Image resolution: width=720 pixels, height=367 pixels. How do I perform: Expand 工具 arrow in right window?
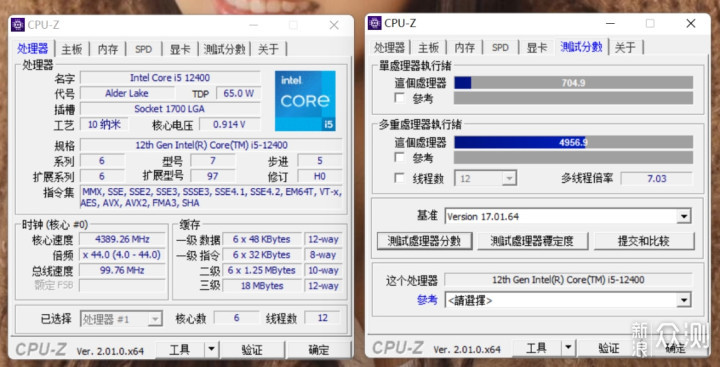[568, 348]
